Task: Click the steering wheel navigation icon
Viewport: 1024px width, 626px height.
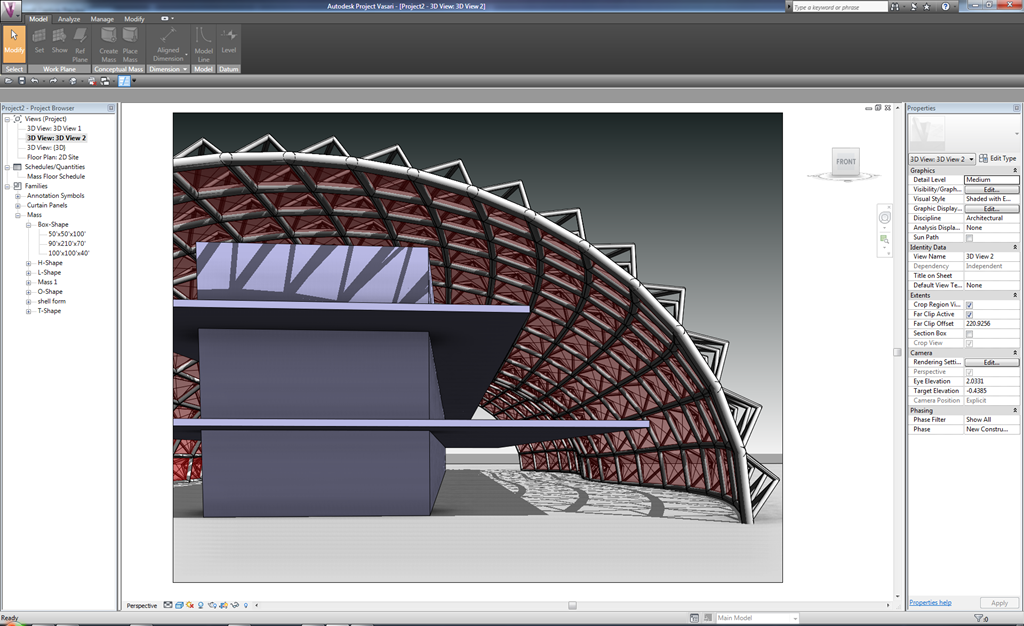Action: pyautogui.click(x=884, y=218)
